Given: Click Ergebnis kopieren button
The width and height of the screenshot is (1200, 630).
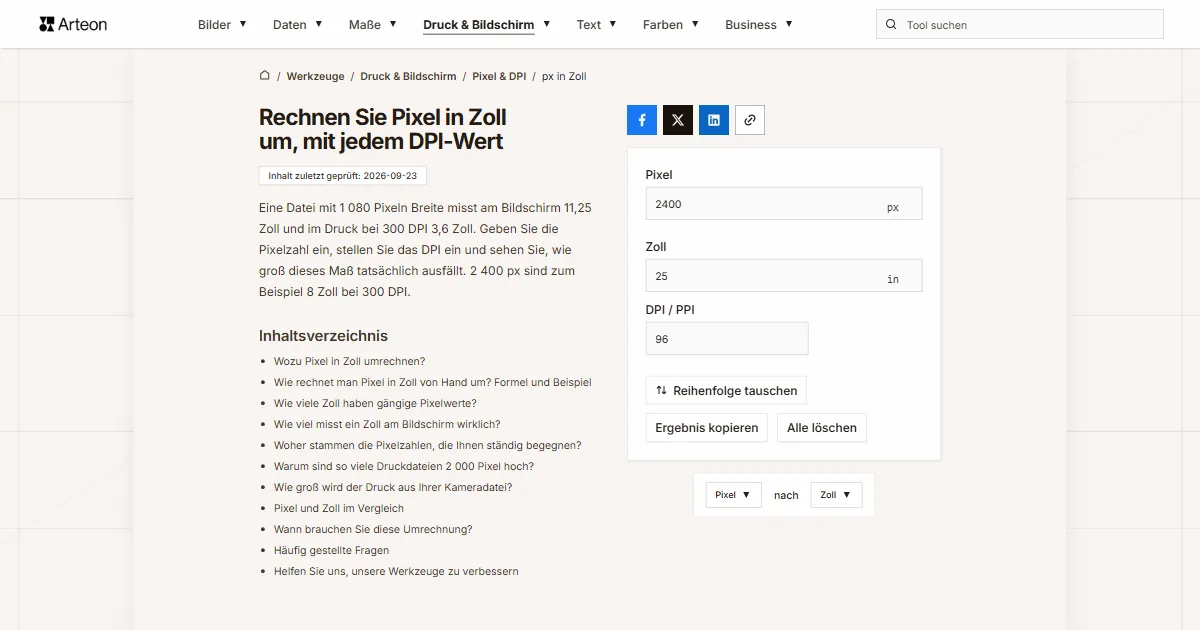Looking at the screenshot, I should pyautogui.click(x=707, y=428).
